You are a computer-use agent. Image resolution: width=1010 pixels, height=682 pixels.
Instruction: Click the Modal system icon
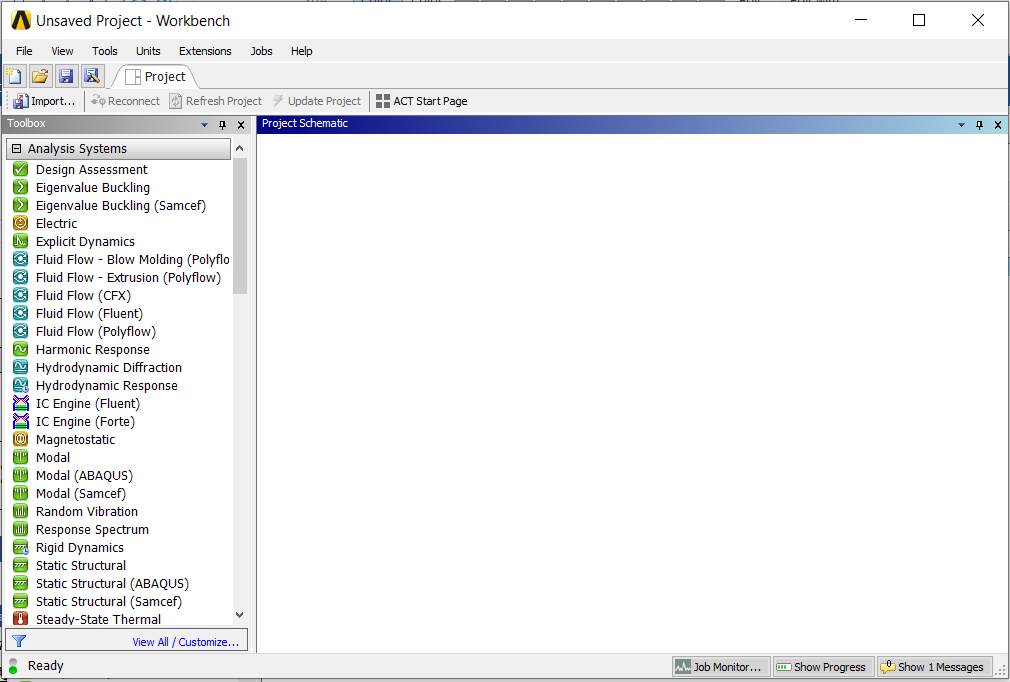click(x=21, y=458)
